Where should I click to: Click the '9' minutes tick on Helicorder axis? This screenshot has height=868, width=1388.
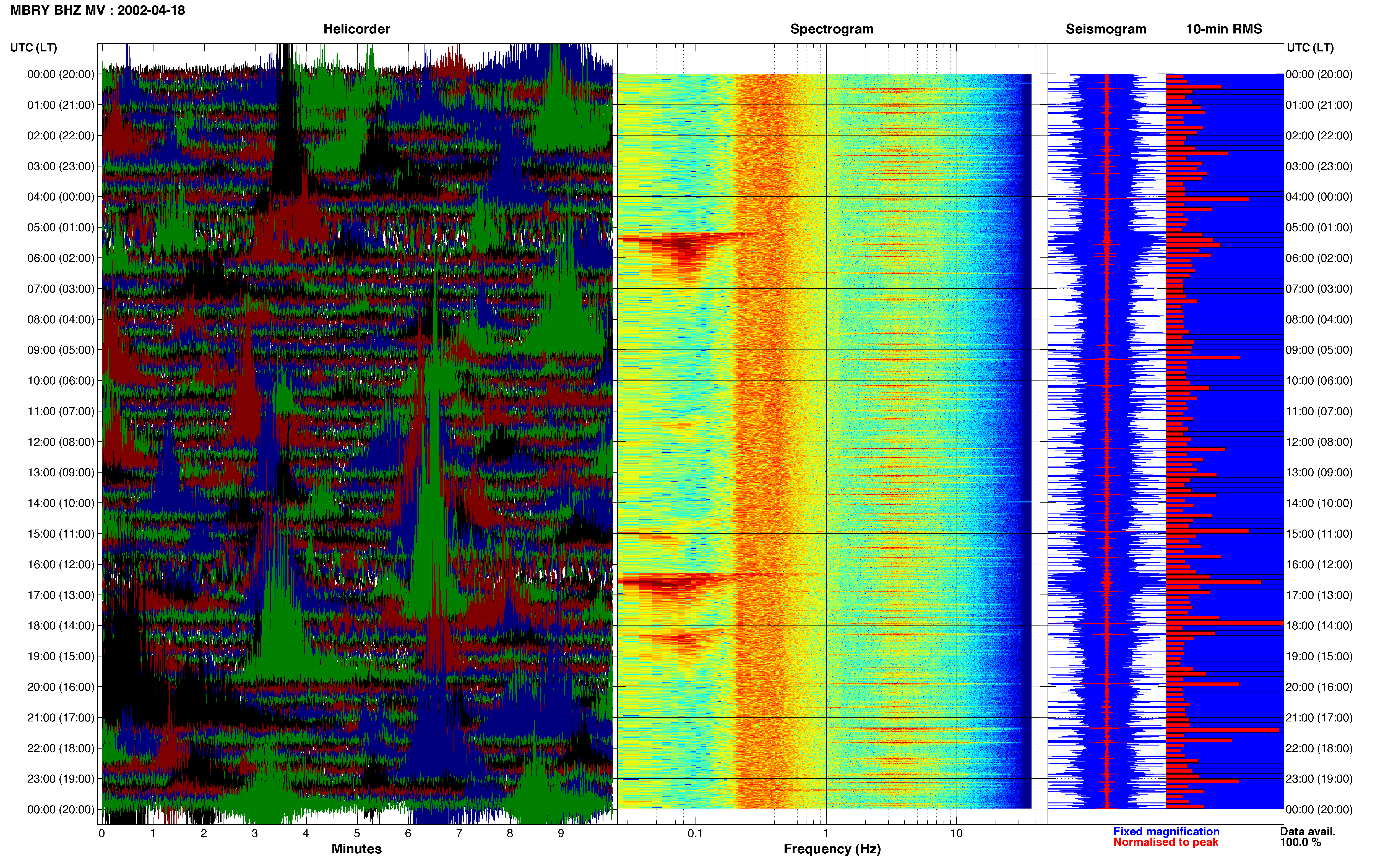tap(561, 833)
